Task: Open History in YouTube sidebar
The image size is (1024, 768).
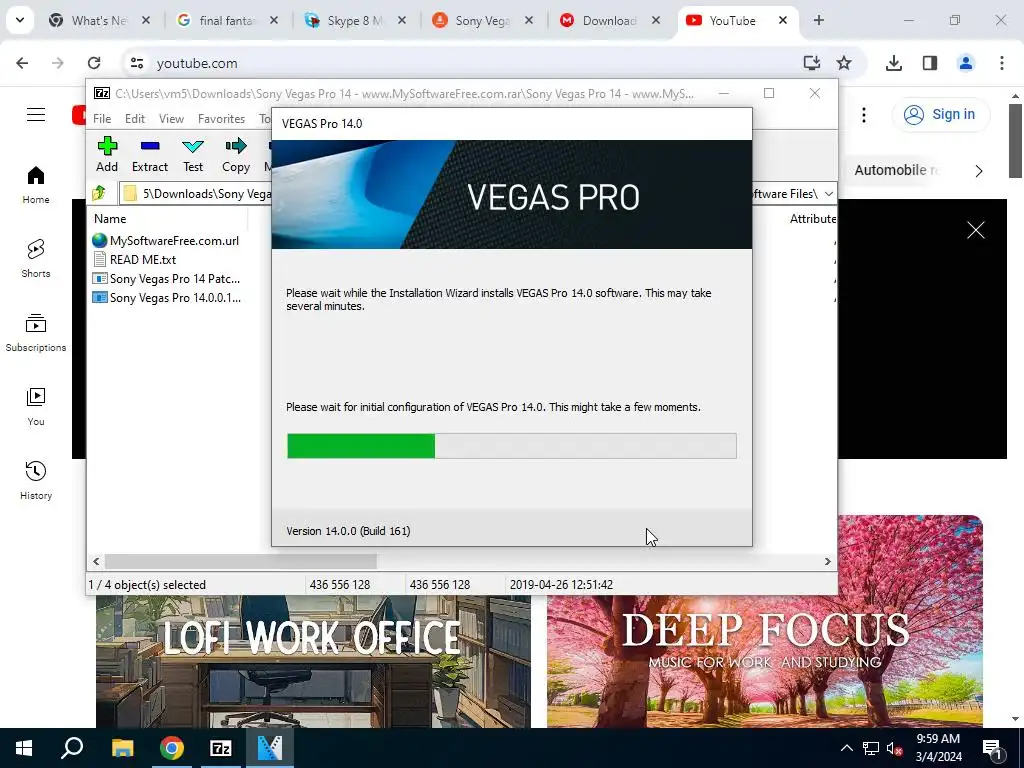Action: point(36,481)
